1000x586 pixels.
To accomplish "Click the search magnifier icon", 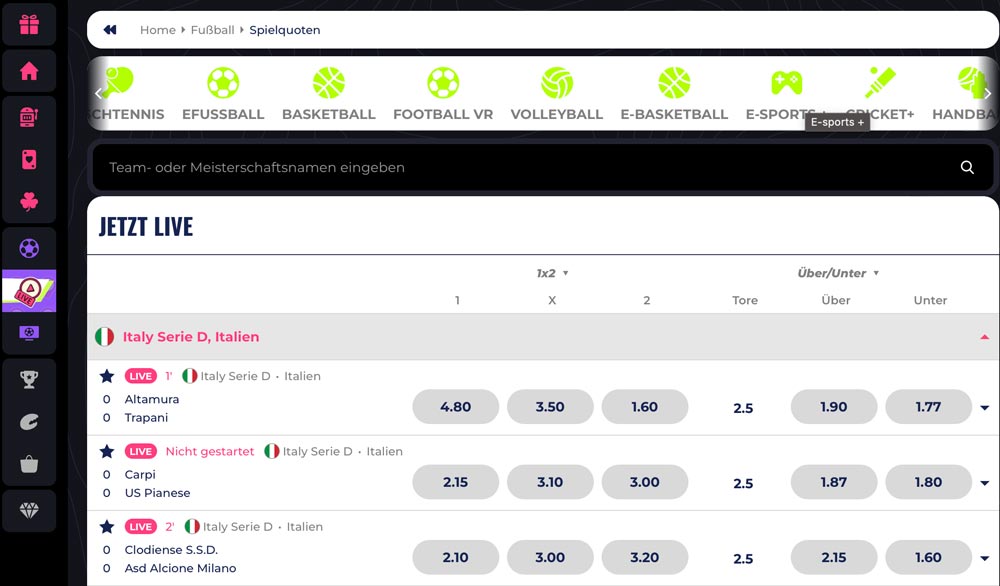I will (967, 168).
